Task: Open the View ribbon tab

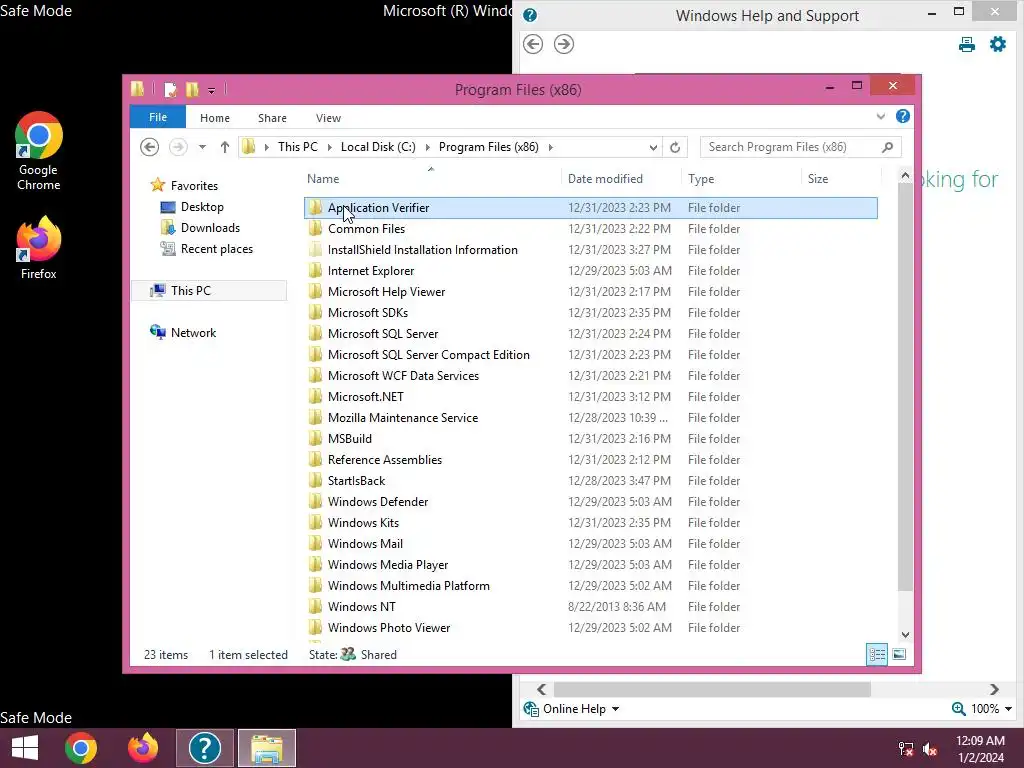Action: point(328,118)
